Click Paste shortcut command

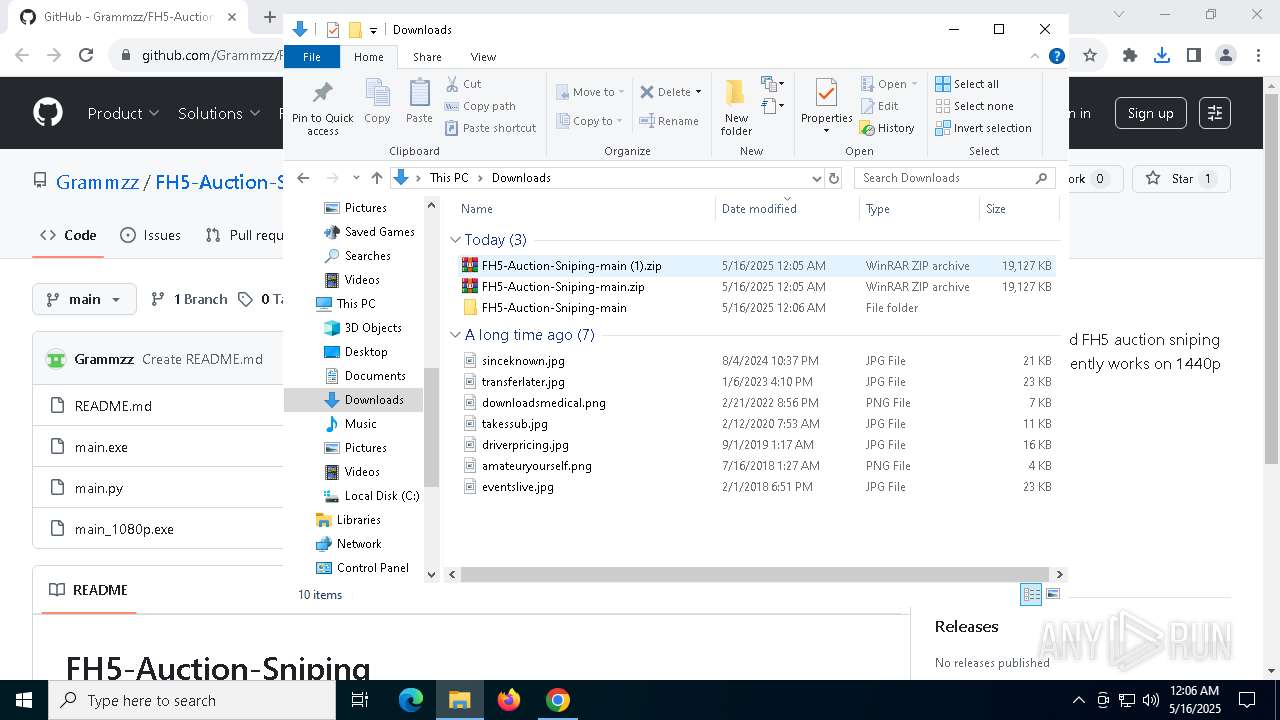pyautogui.click(x=490, y=128)
